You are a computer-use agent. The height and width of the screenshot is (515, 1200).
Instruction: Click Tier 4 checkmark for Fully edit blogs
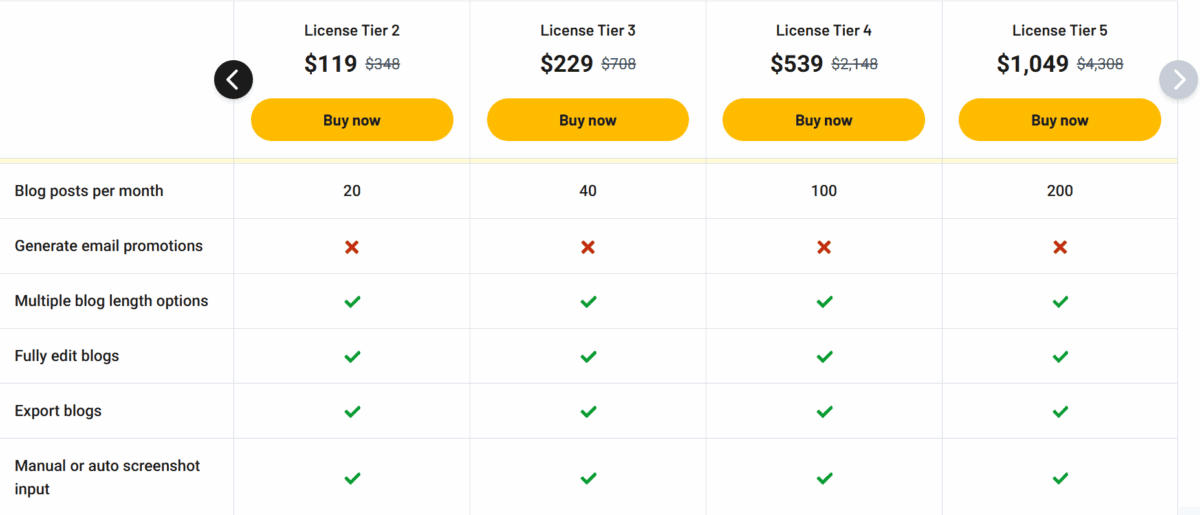click(824, 356)
